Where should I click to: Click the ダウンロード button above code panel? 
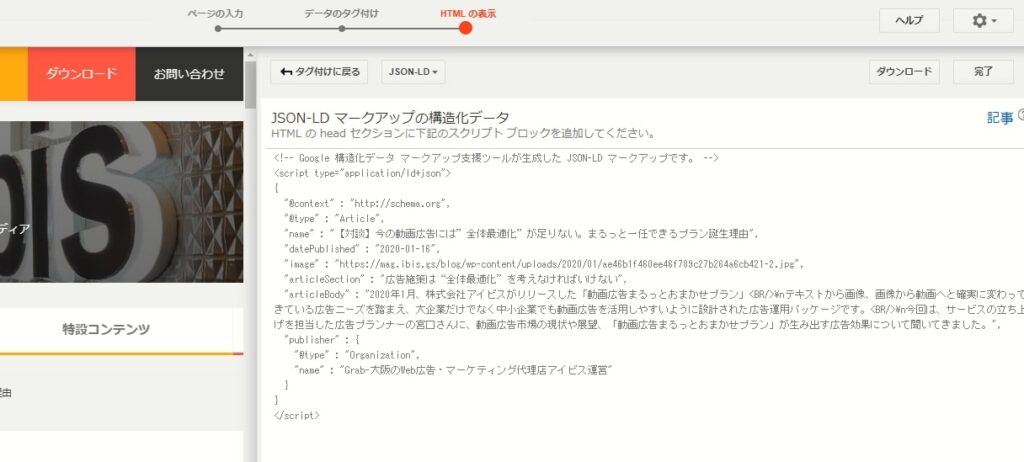(x=904, y=72)
